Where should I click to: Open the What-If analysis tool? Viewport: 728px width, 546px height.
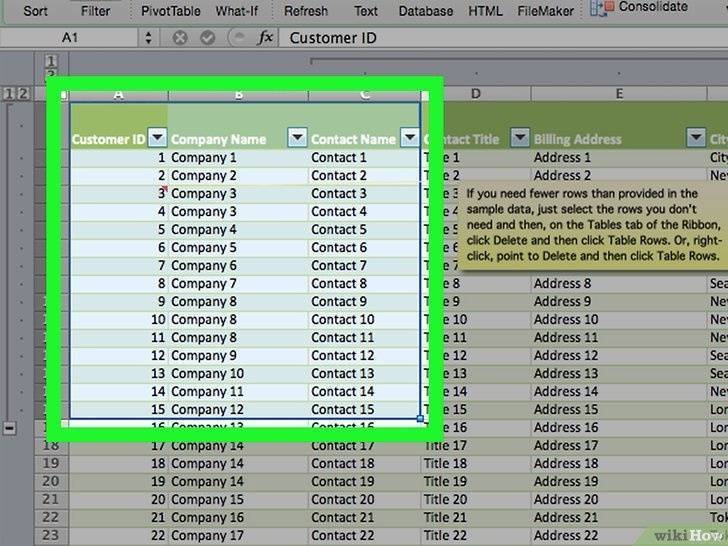point(236,11)
